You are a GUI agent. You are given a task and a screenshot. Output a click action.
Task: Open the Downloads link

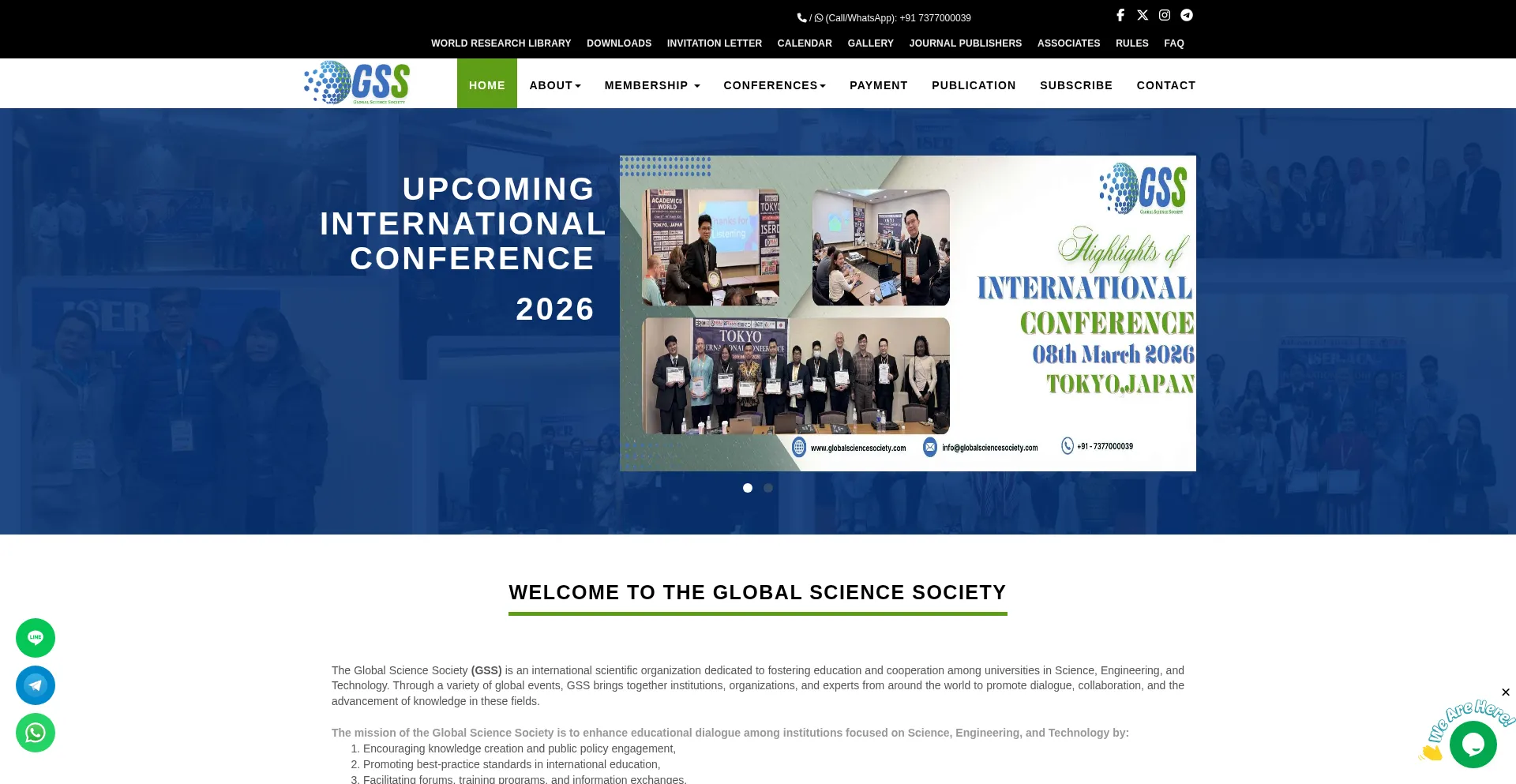pos(619,43)
